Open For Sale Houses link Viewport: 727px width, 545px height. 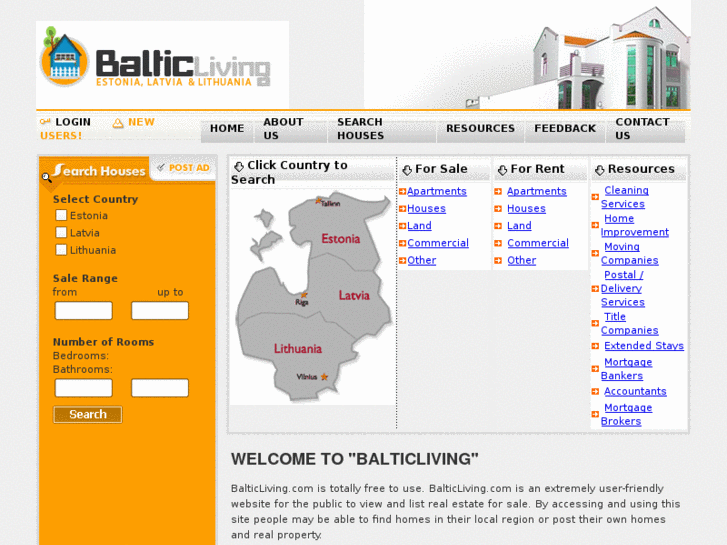[426, 209]
